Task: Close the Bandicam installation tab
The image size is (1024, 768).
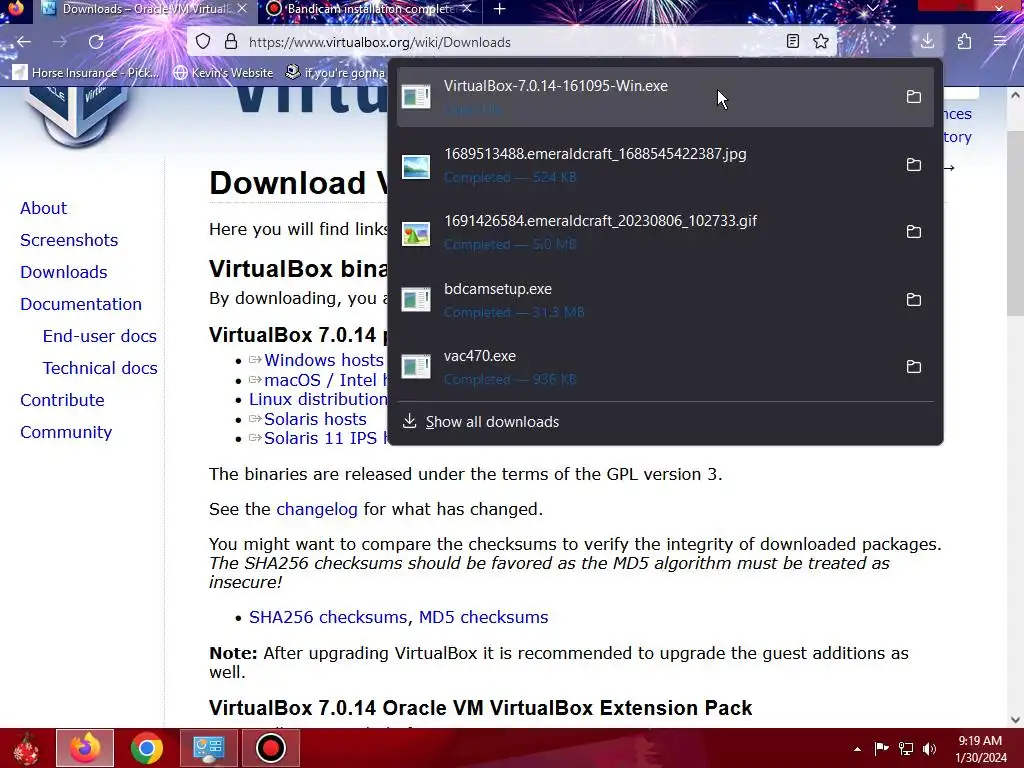Action: coord(467,9)
